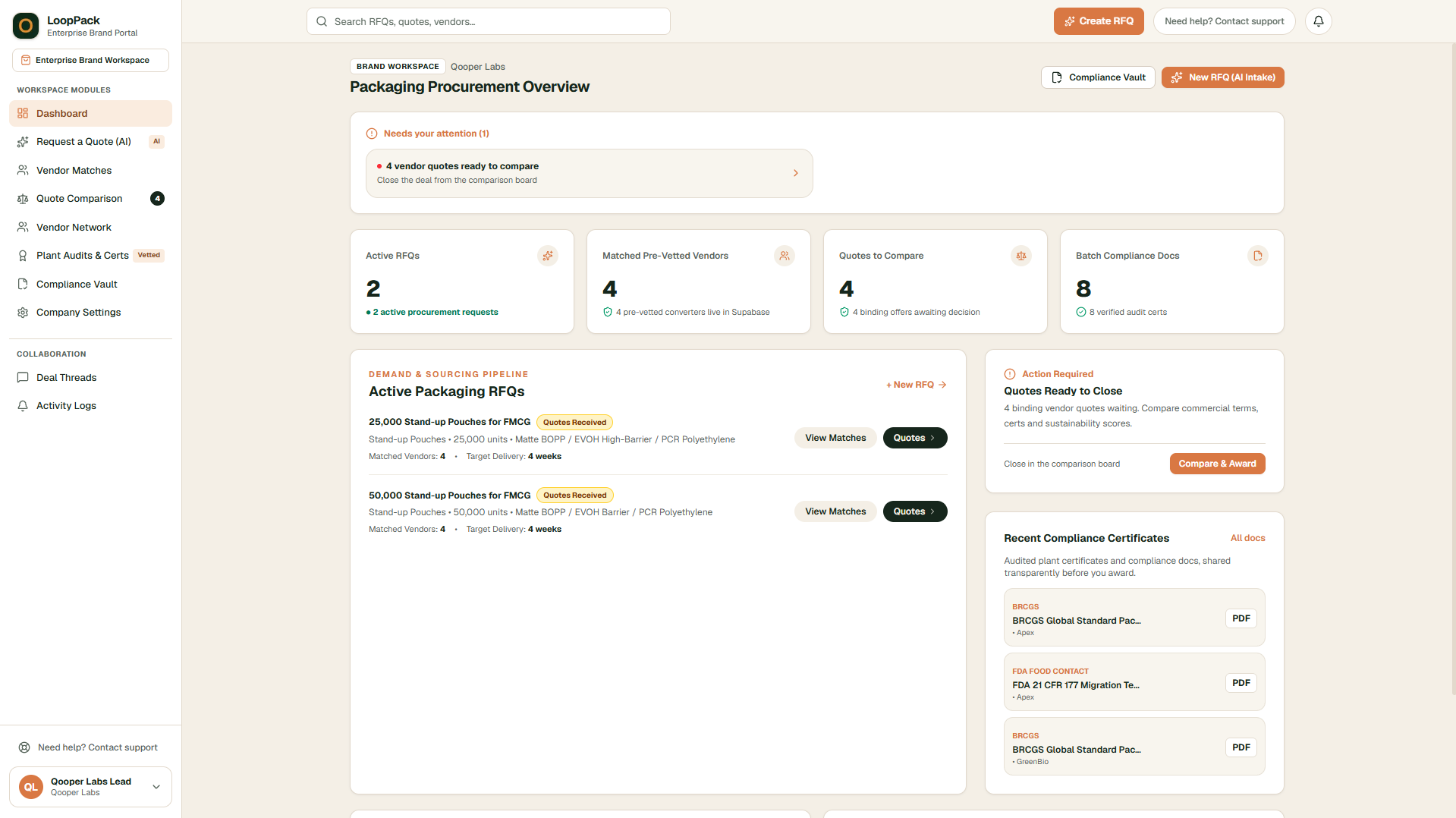Screen dimensions: 1456x818
Task: Focus the Search RFQs, quotes, vendors field
Action: [x=488, y=21]
